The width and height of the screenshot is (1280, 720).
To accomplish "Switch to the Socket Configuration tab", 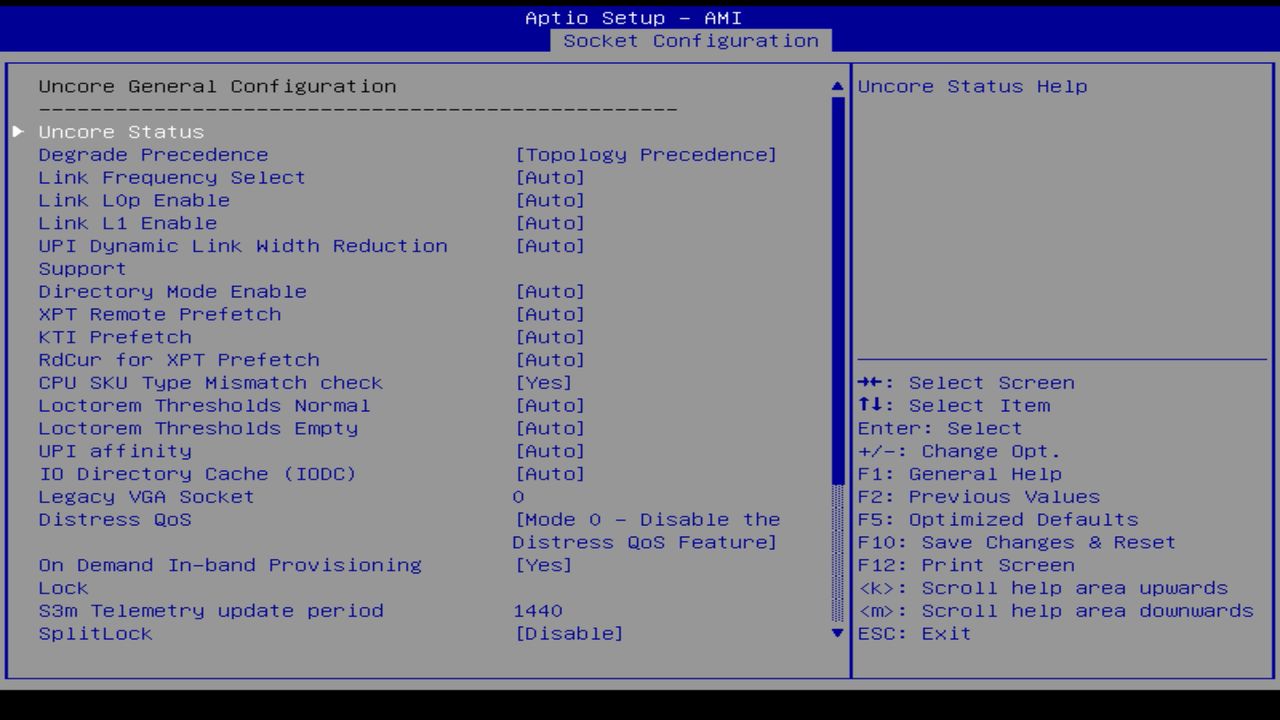I will tap(690, 40).
